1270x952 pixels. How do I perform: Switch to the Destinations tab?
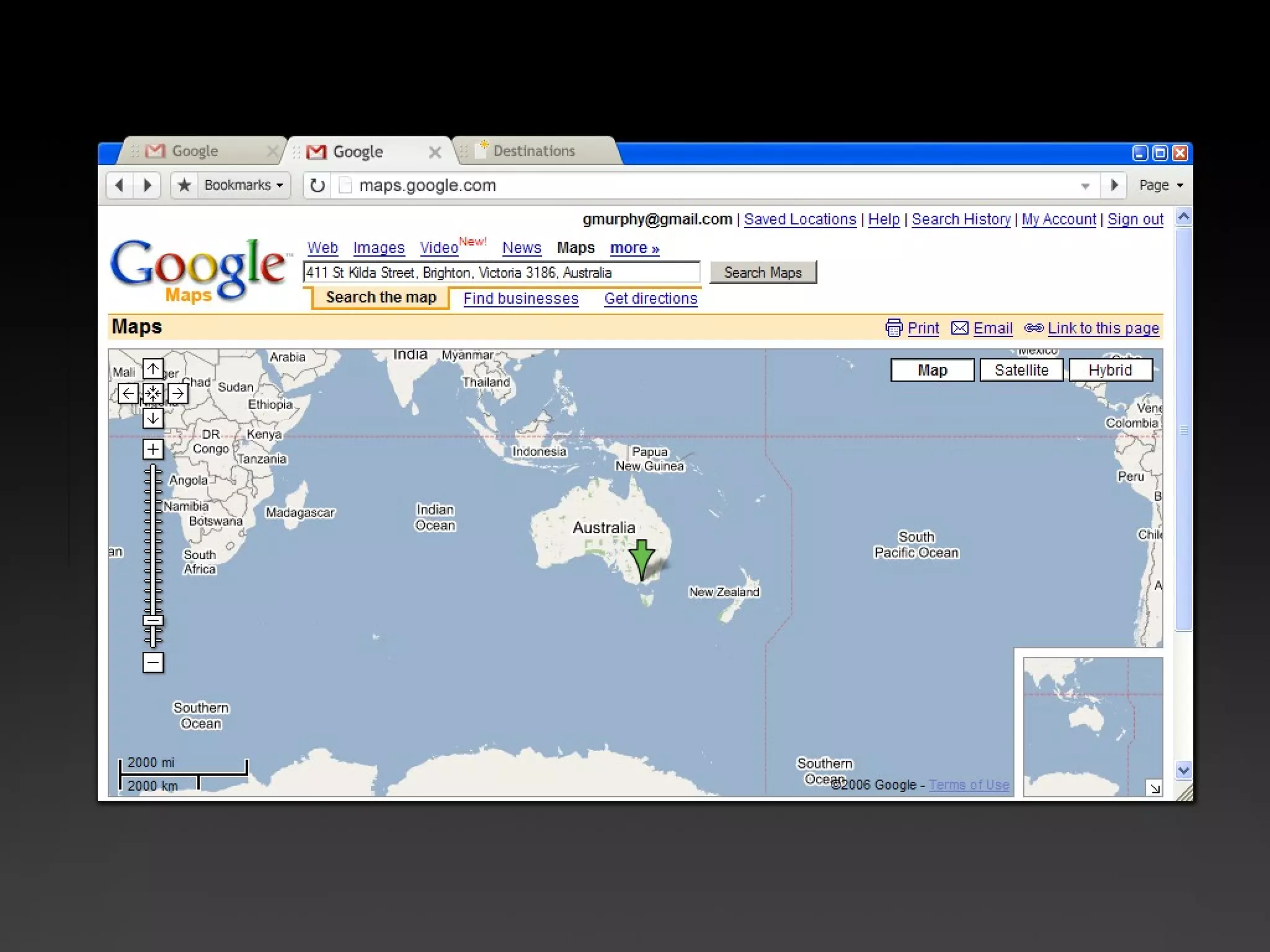(534, 151)
